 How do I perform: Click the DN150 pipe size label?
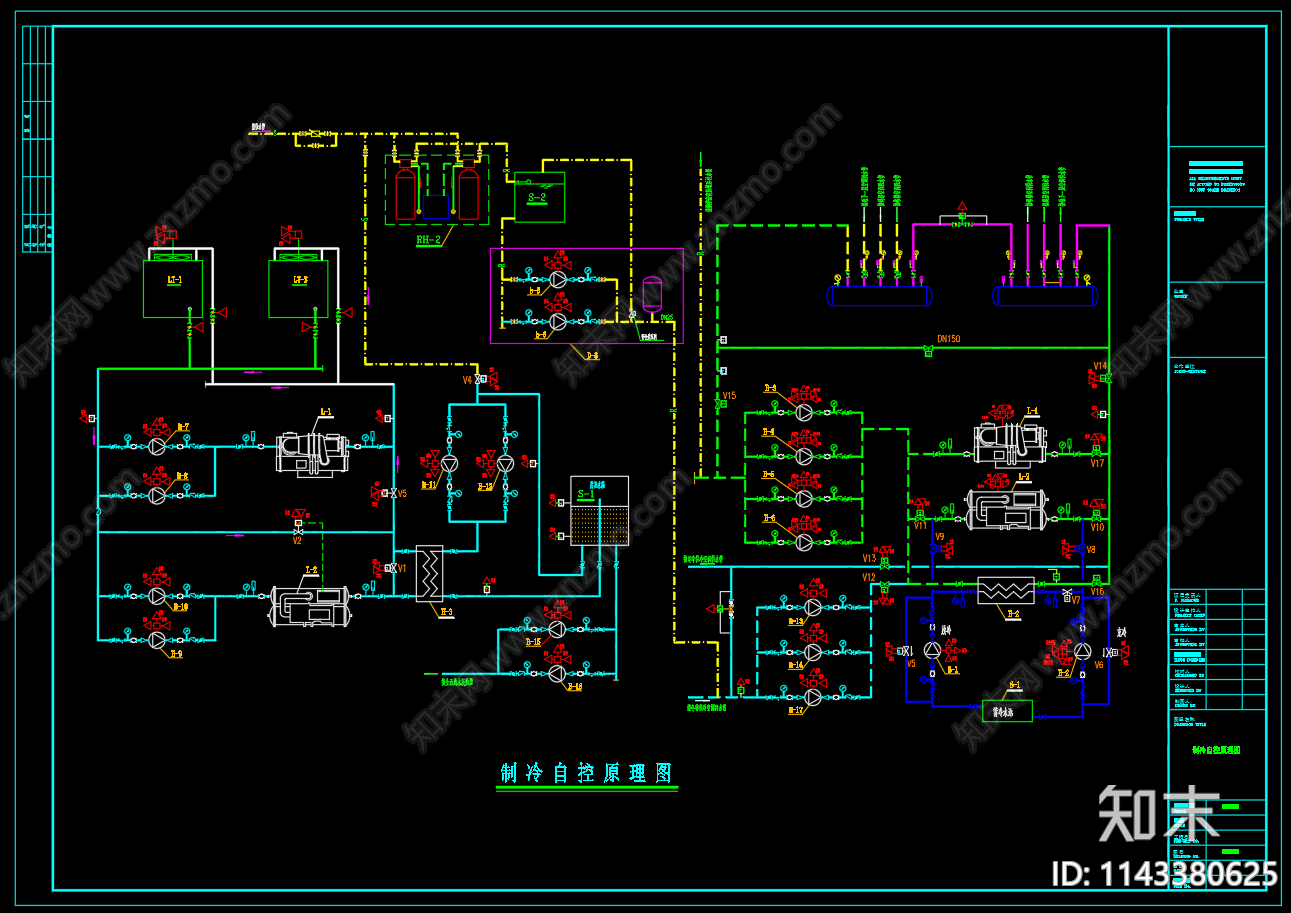(x=948, y=339)
